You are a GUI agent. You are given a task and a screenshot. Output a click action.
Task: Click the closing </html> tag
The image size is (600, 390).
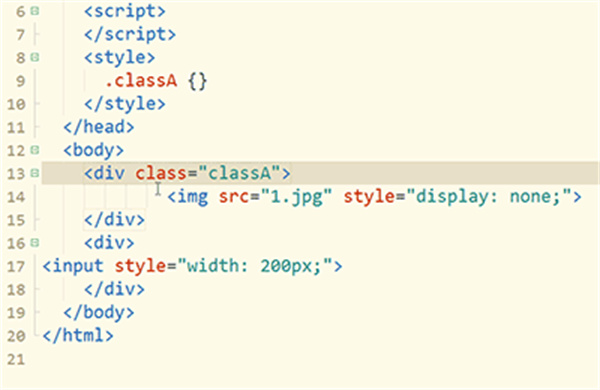point(78,336)
